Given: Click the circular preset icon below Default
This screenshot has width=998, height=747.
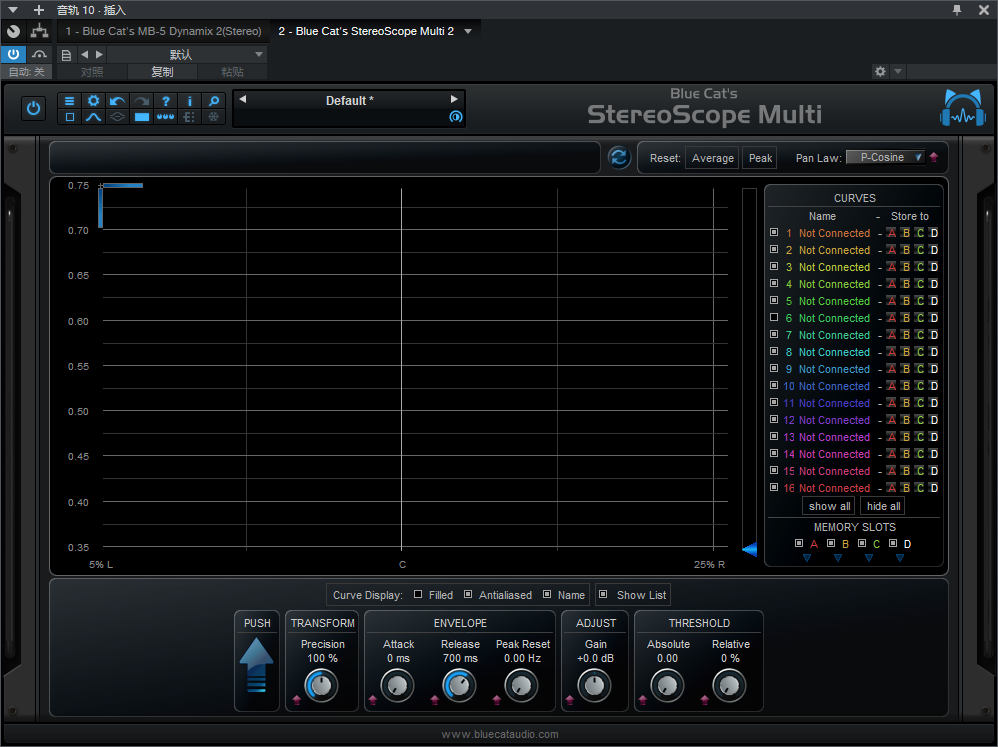Looking at the screenshot, I should pyautogui.click(x=456, y=116).
